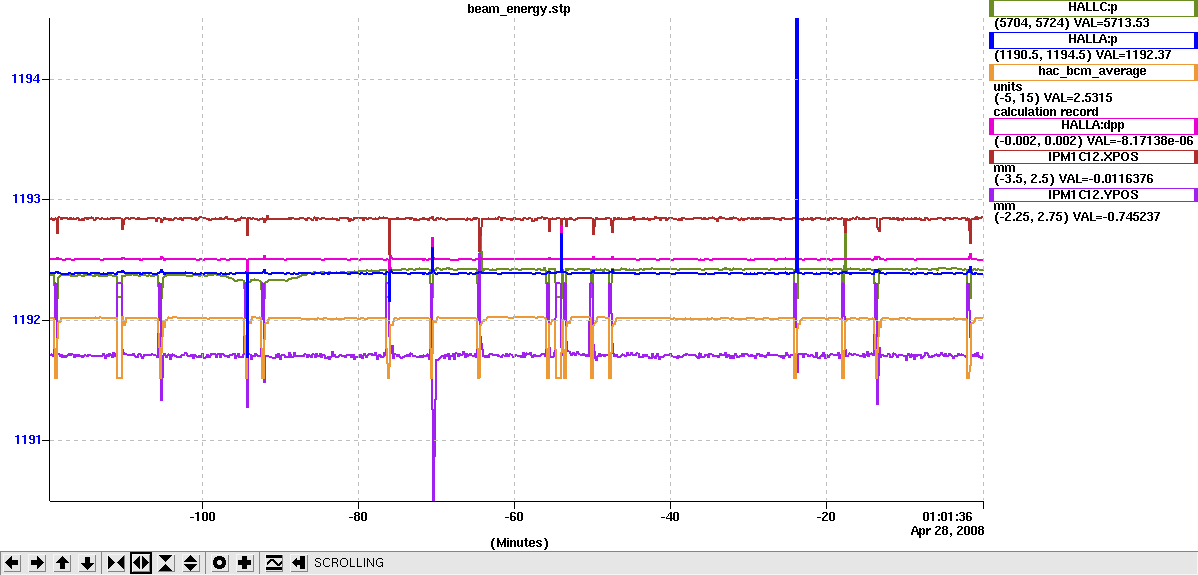Click the green color bar of HALLC:p

[x=992, y=8]
